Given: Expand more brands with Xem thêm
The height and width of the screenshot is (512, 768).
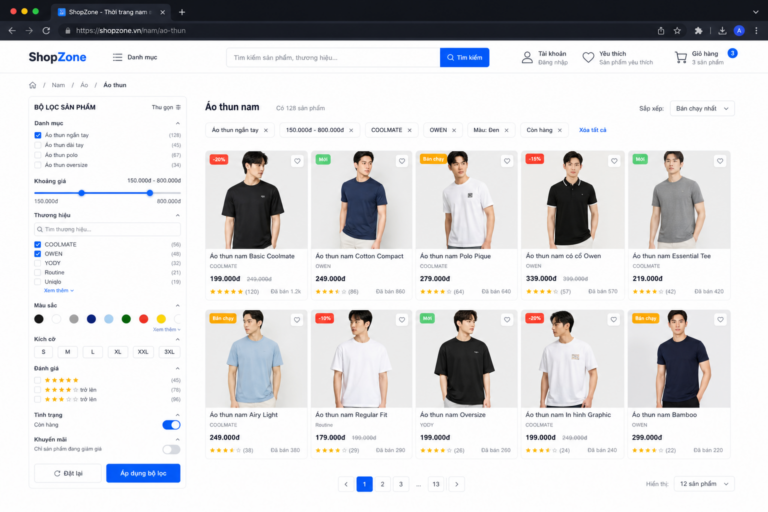Looking at the screenshot, I should [59, 291].
